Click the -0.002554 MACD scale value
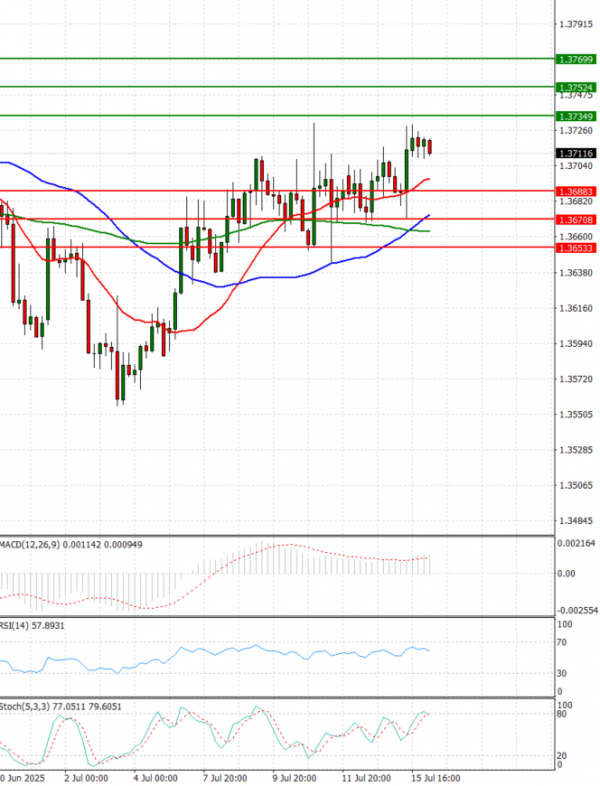 tap(577, 610)
